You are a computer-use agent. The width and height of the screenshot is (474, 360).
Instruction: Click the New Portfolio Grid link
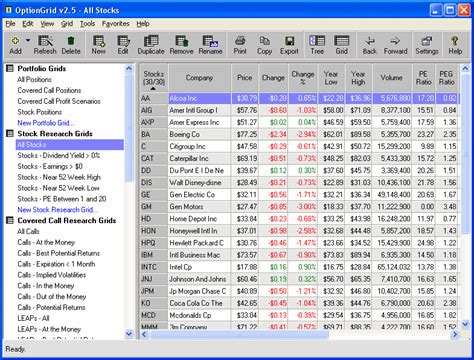tap(46, 123)
